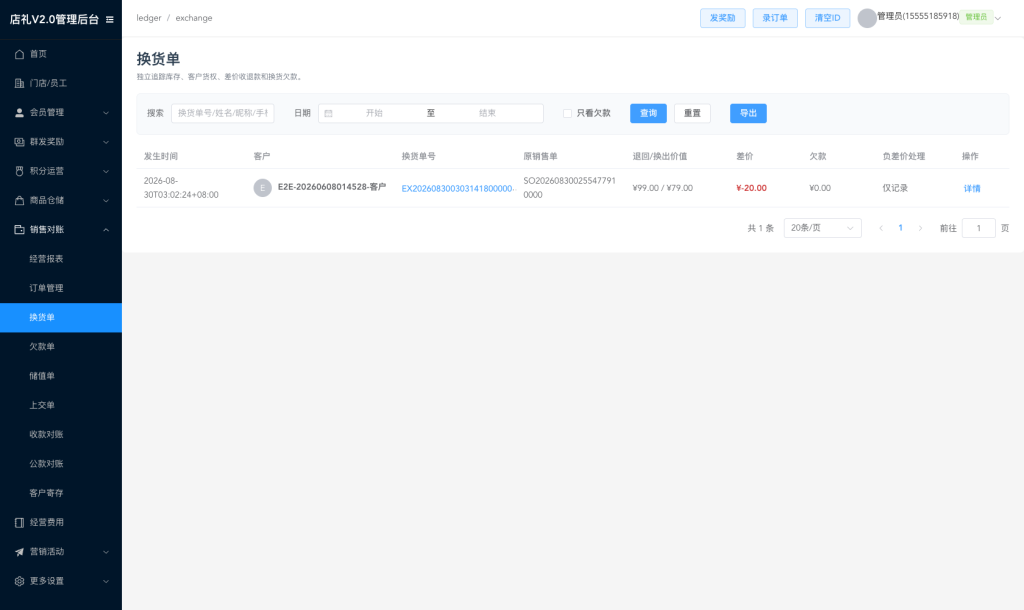The image size is (1024, 610).
Task: Click the 导出 export button
Action: (x=748, y=114)
